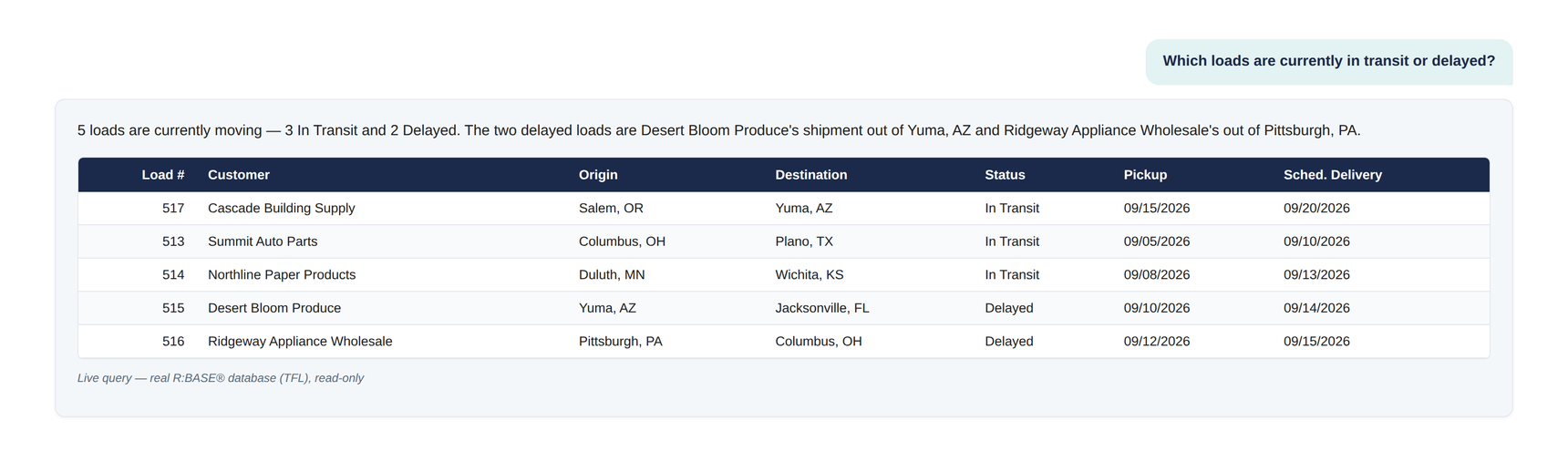
Task: Click the Status column header
Action: [1005, 175]
